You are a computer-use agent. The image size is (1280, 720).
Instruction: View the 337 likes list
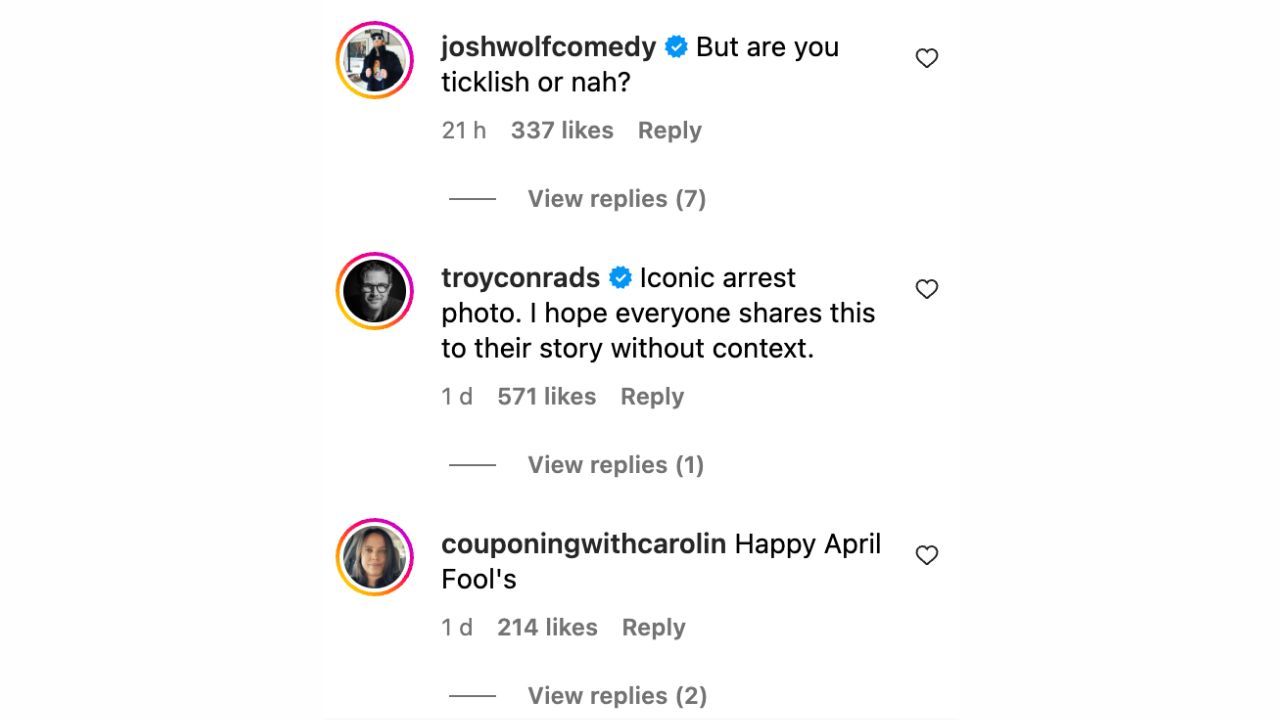[x=561, y=131]
